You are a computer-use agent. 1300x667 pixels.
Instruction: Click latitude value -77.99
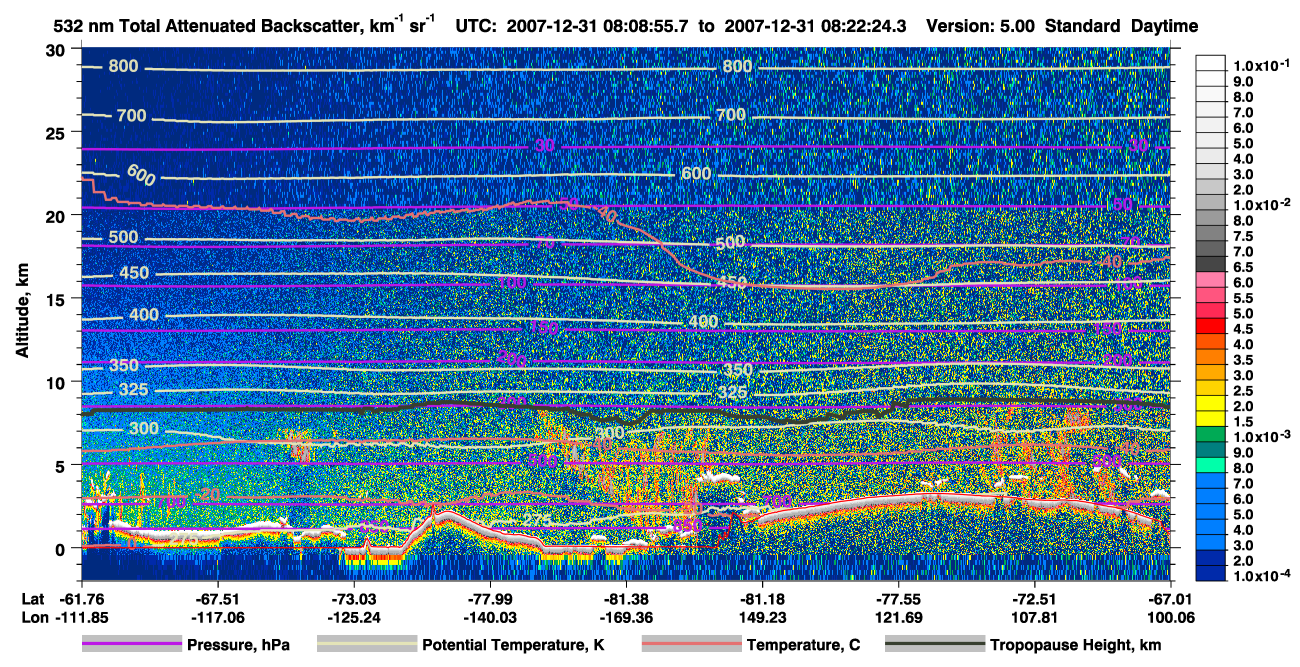coord(490,599)
